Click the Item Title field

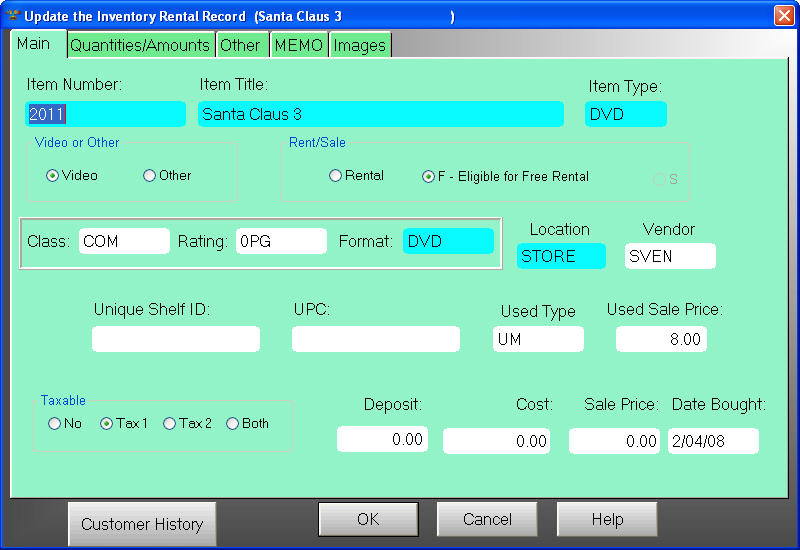[x=380, y=115]
